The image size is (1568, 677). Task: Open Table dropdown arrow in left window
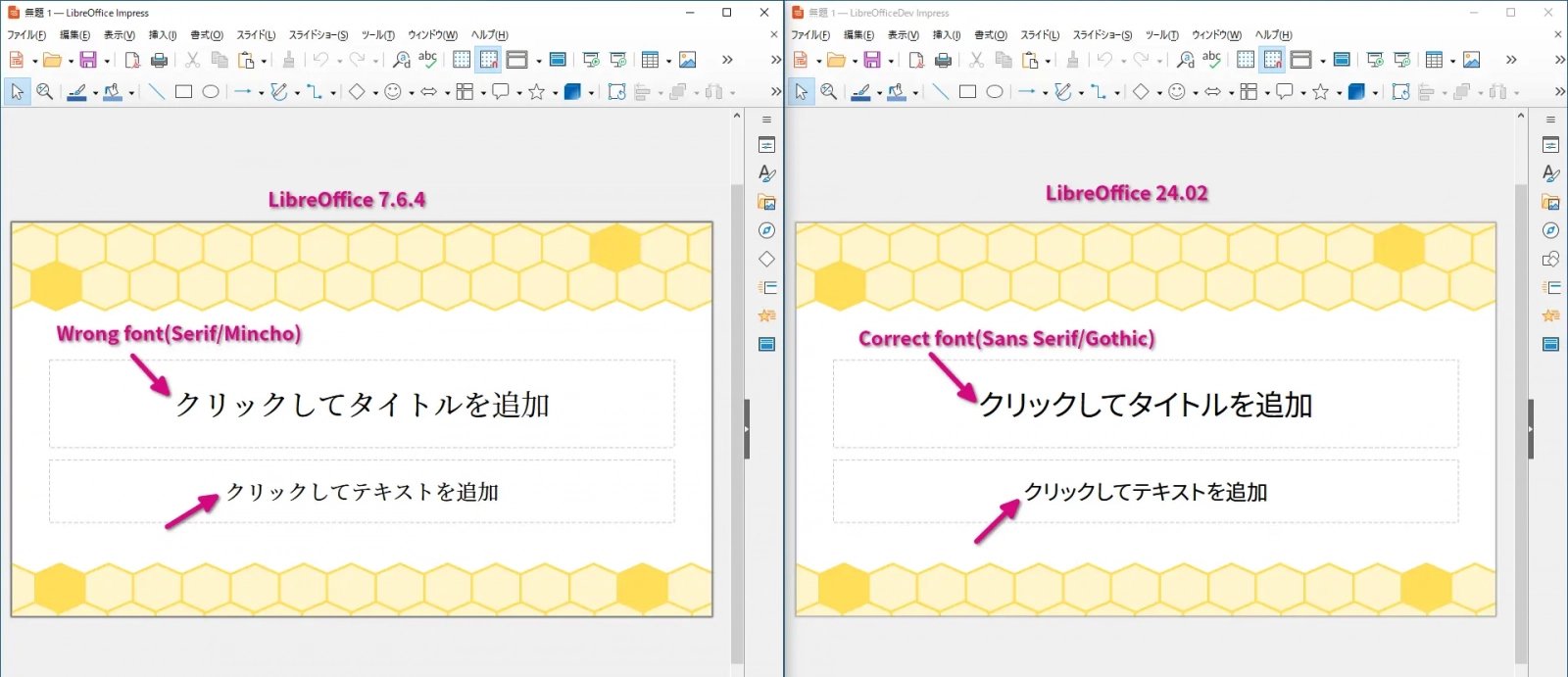[668, 61]
